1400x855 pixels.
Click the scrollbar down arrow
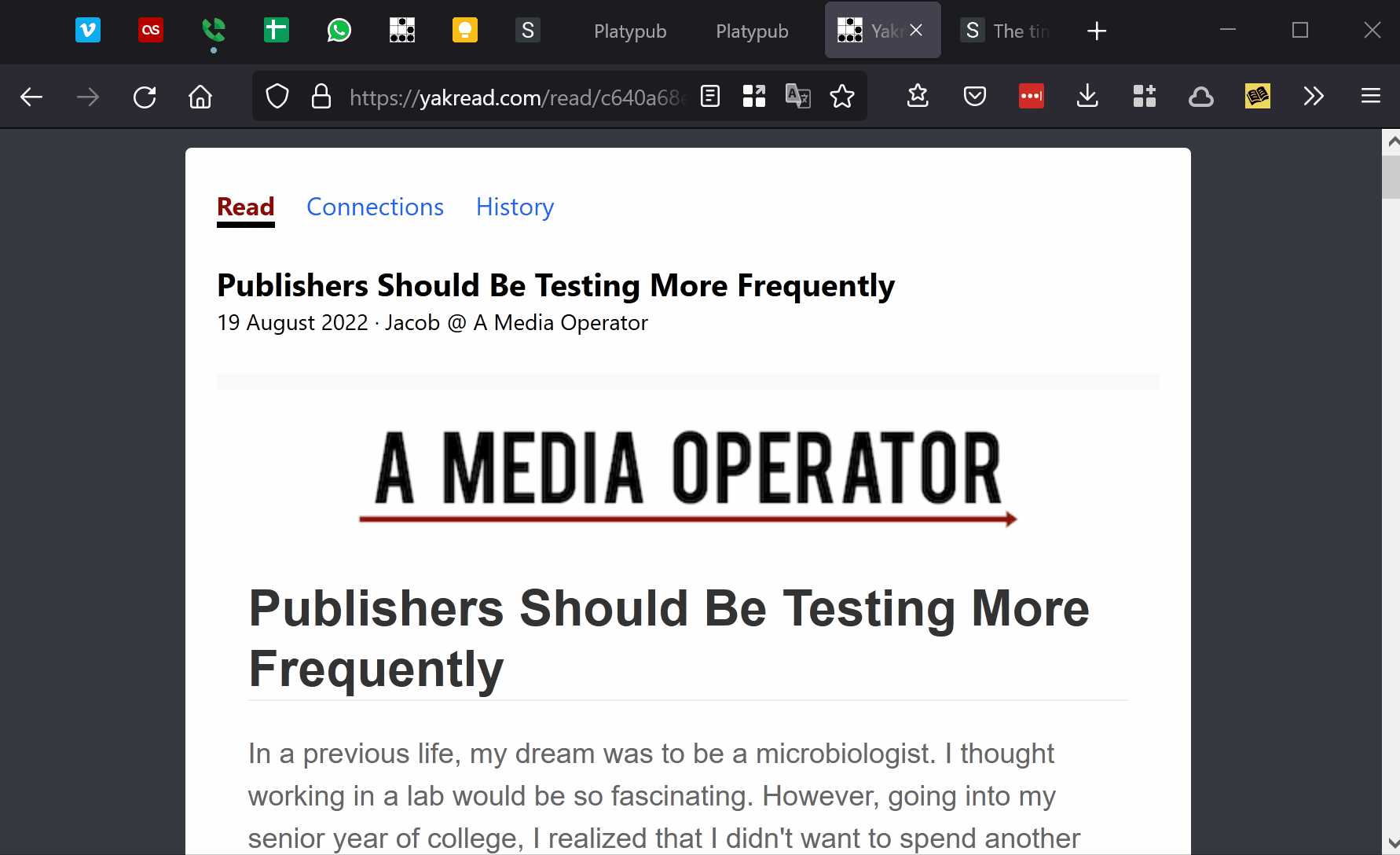point(1391,843)
